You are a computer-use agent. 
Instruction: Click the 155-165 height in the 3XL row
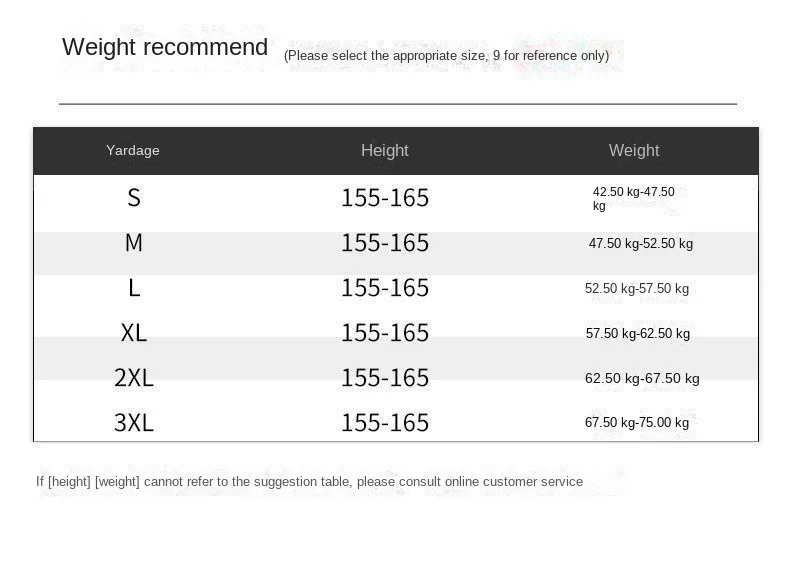(x=385, y=422)
